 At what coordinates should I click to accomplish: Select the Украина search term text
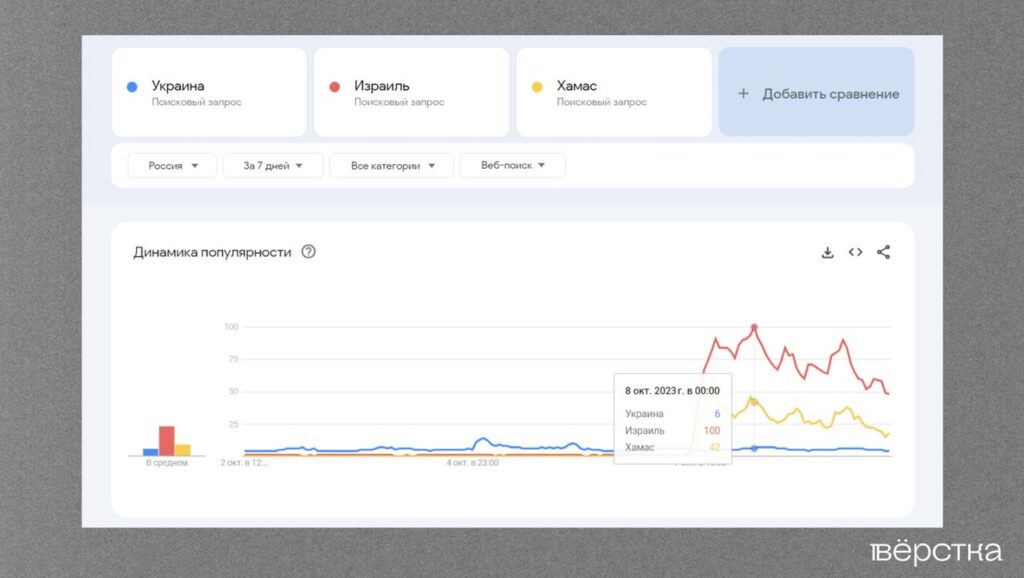(x=178, y=86)
